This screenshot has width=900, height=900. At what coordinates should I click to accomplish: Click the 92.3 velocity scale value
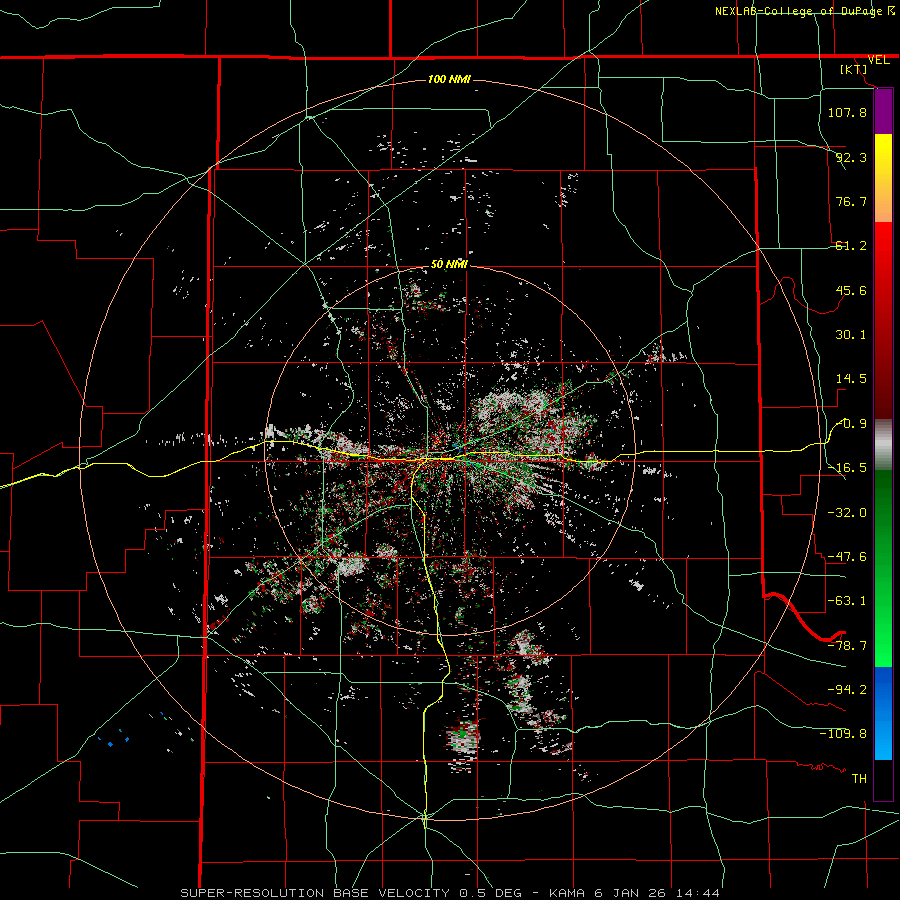(x=851, y=157)
